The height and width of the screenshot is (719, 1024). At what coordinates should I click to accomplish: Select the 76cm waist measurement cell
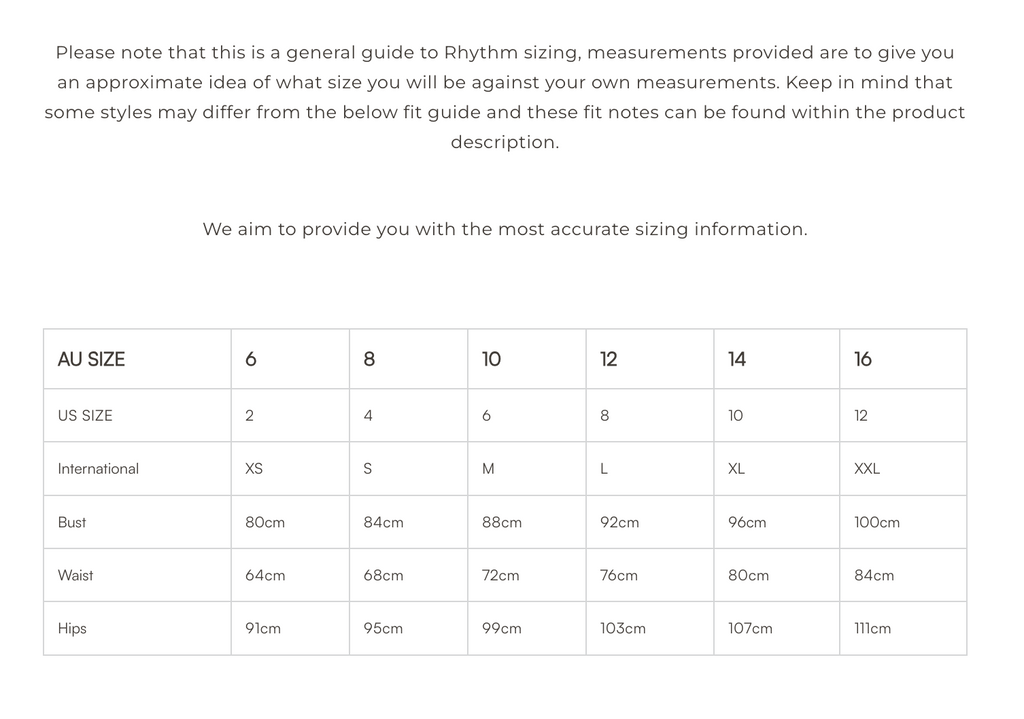tap(619, 575)
